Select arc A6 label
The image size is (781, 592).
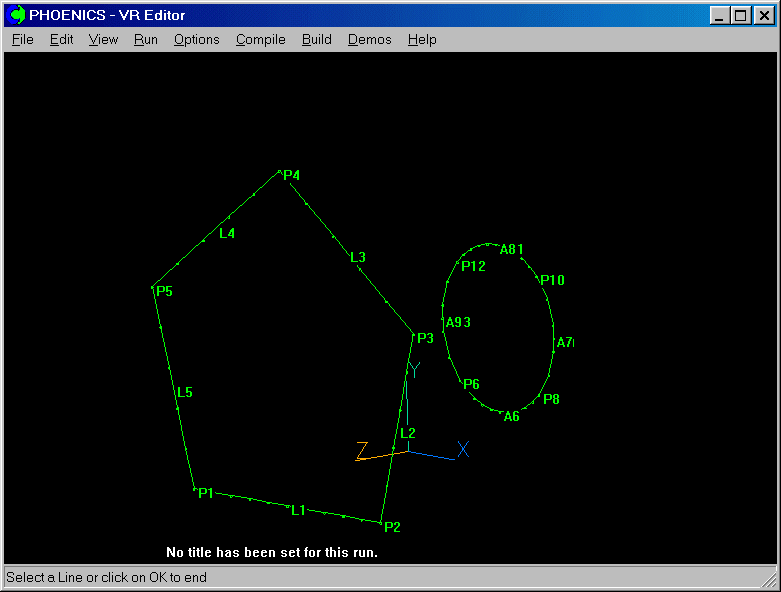(512, 416)
